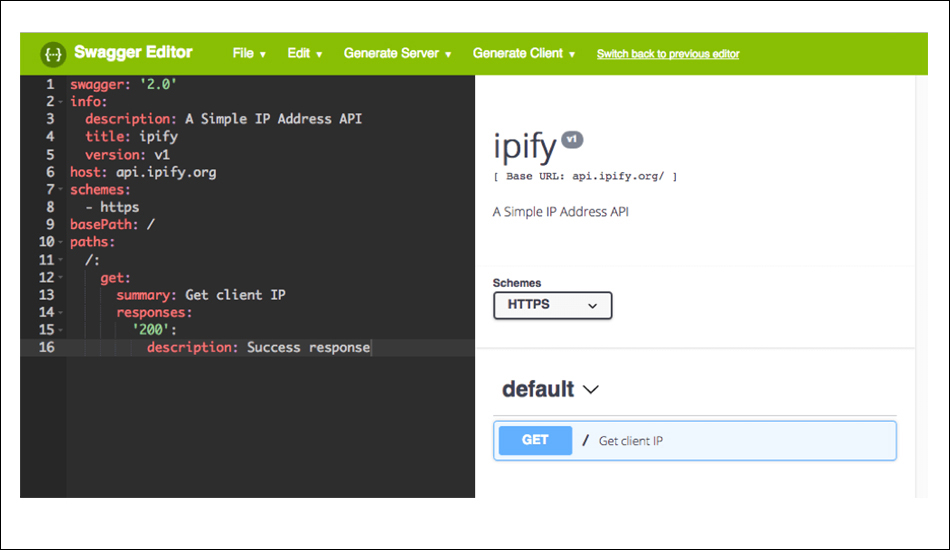Image resolution: width=950 pixels, height=550 pixels.
Task: Fold the '200' block on line 15
Action: coord(61,330)
